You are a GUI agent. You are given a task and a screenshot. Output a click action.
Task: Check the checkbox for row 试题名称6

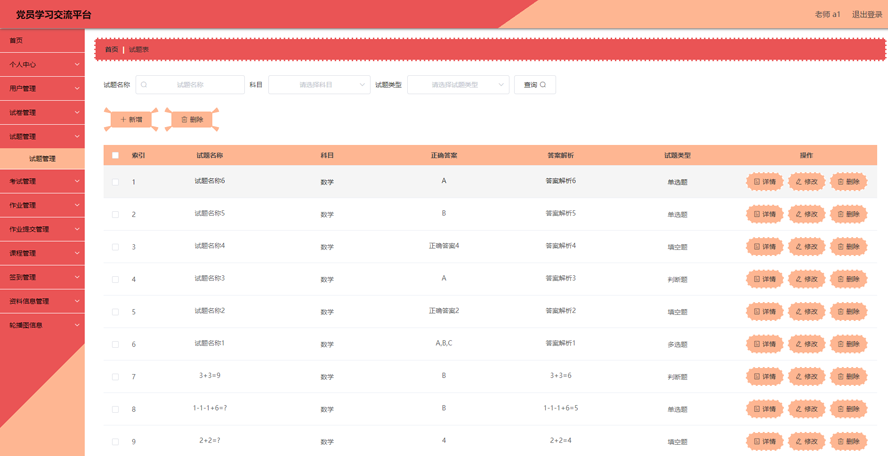pyautogui.click(x=116, y=182)
